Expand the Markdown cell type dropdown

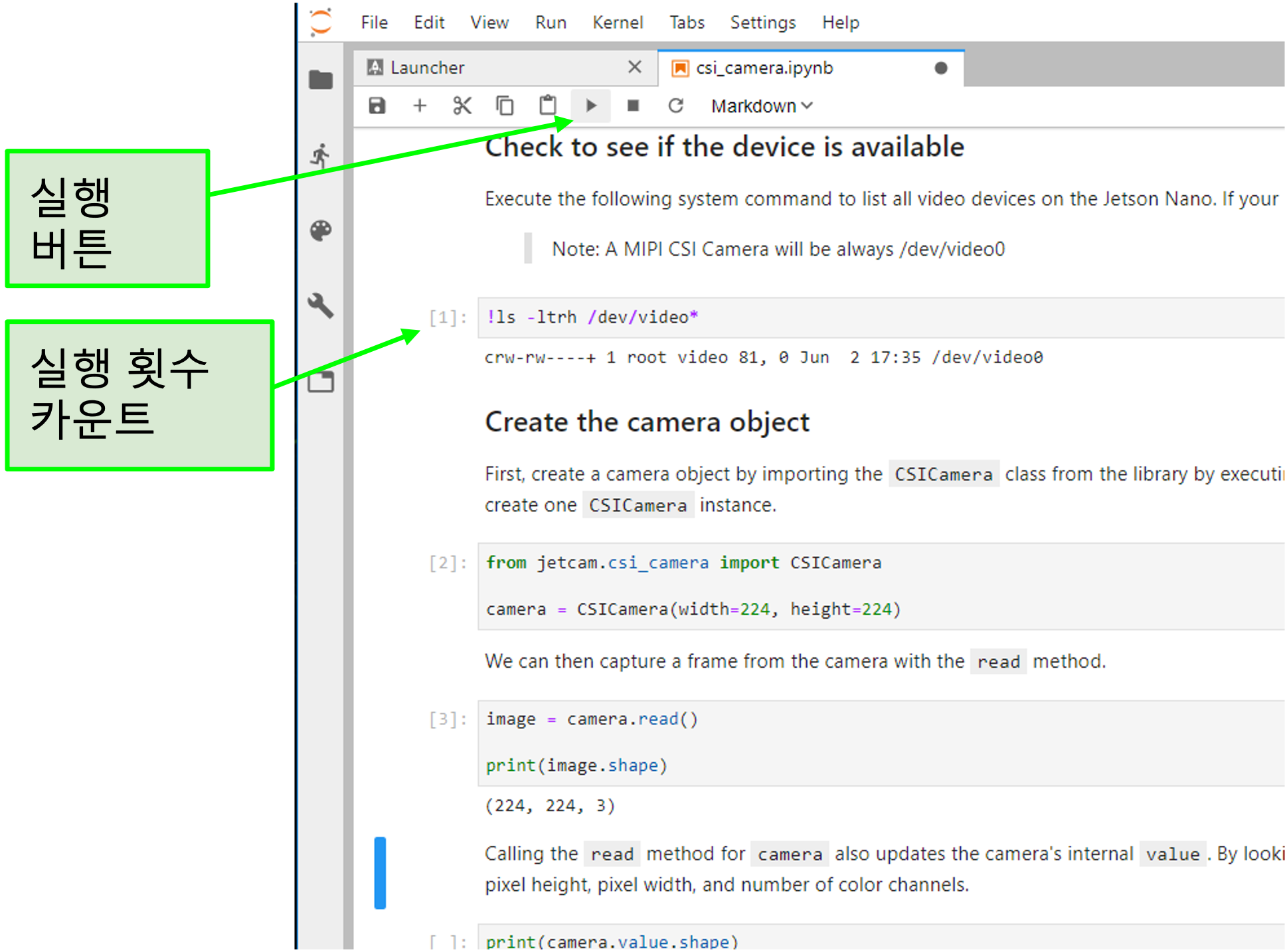coord(761,106)
